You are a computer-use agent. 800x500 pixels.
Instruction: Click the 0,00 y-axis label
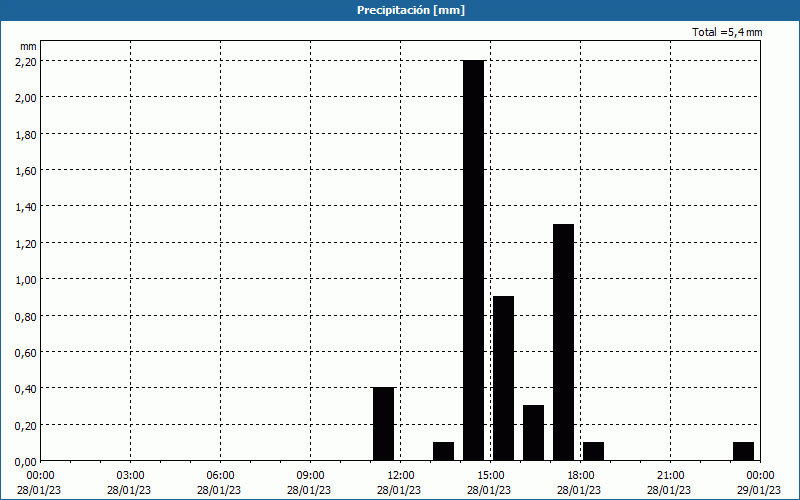click(x=26, y=462)
